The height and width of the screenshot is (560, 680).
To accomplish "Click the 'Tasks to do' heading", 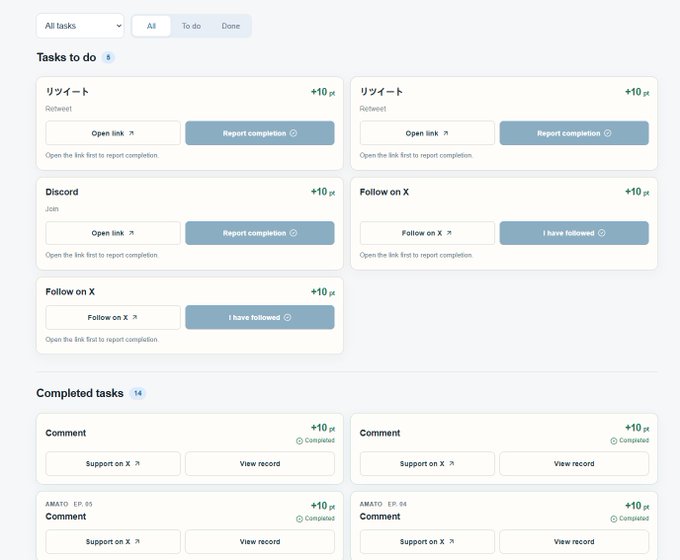I will point(66,57).
